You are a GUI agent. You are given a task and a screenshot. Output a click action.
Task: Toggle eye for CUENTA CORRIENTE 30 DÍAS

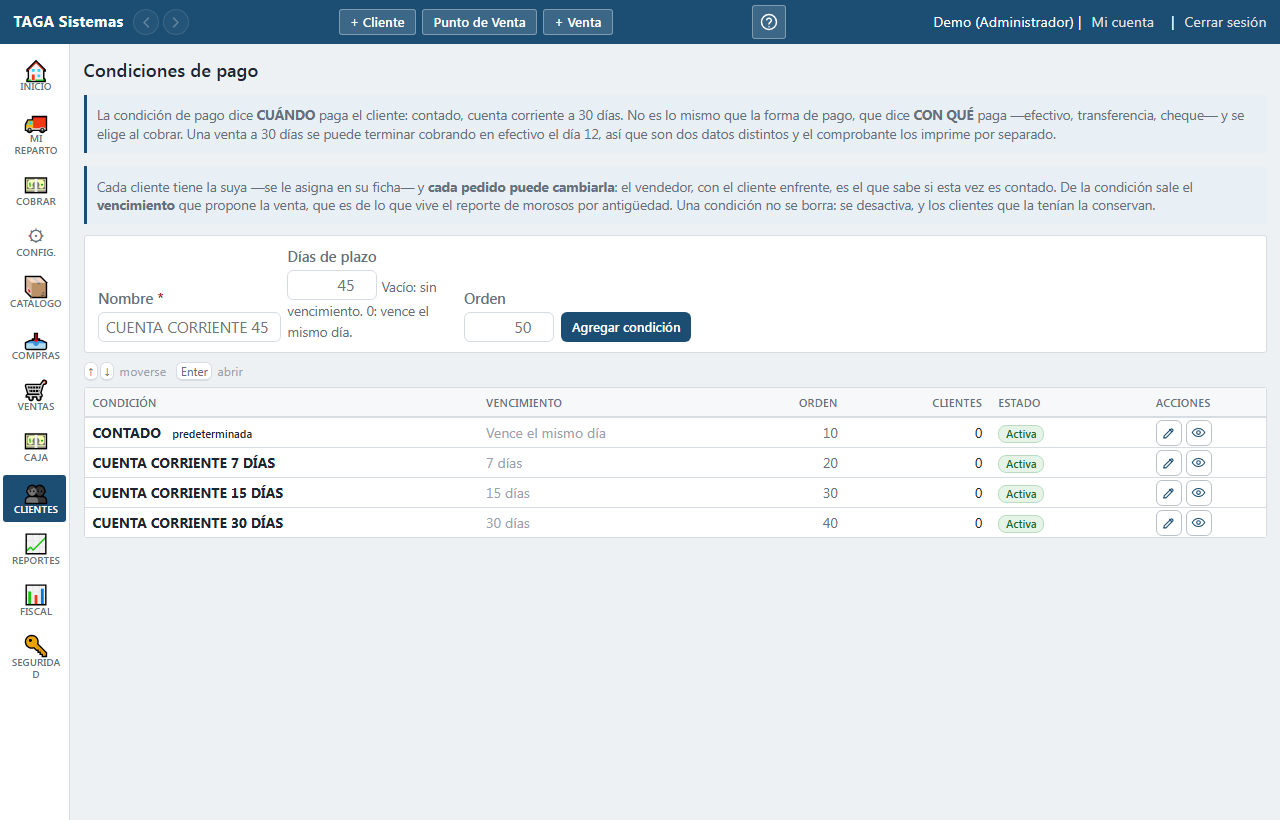tap(1199, 523)
